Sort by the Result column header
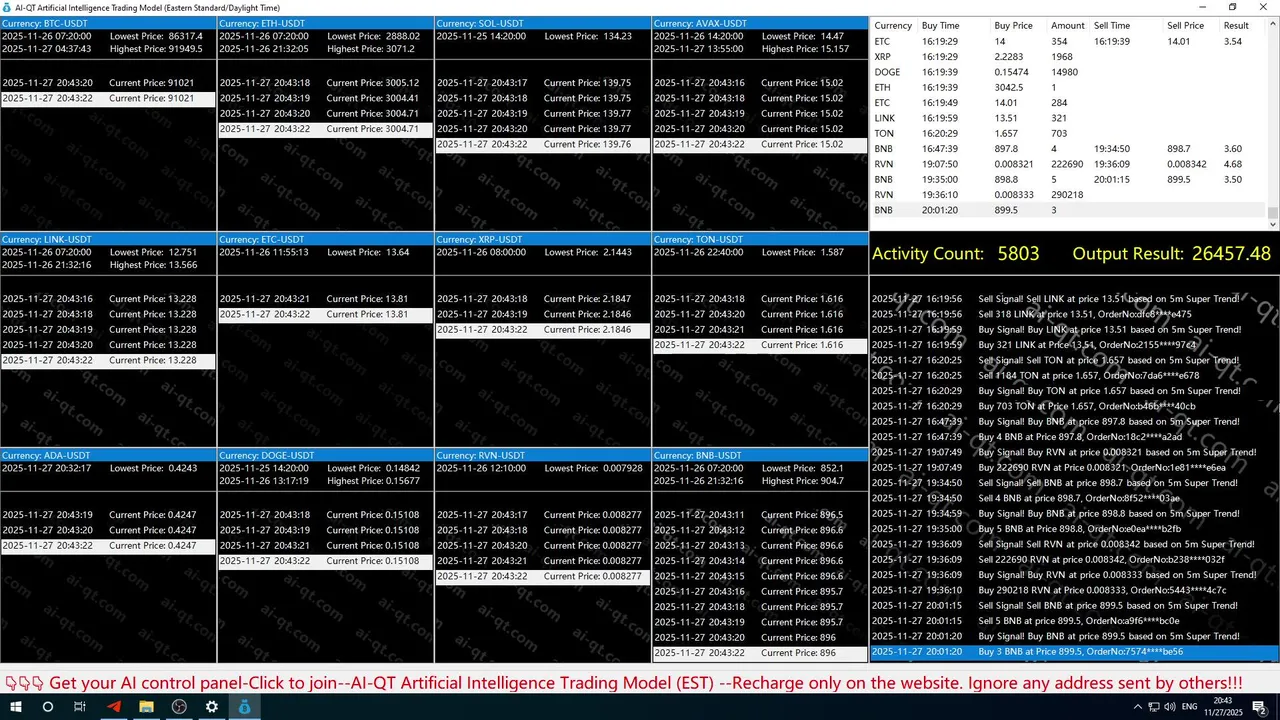The height and width of the screenshot is (720, 1280). (x=1236, y=26)
